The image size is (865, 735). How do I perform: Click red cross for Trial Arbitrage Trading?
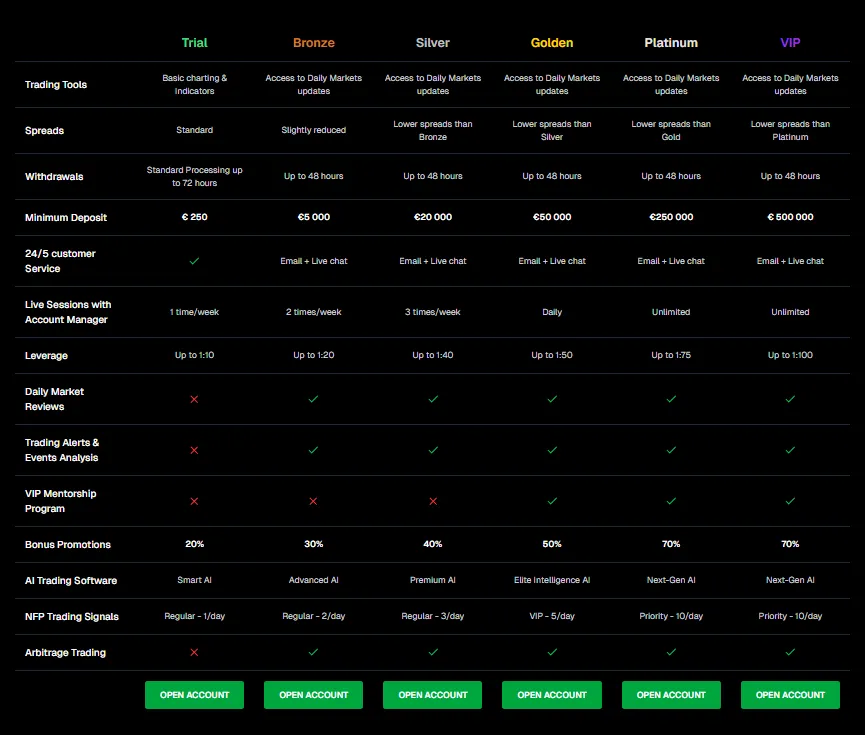pos(194,652)
